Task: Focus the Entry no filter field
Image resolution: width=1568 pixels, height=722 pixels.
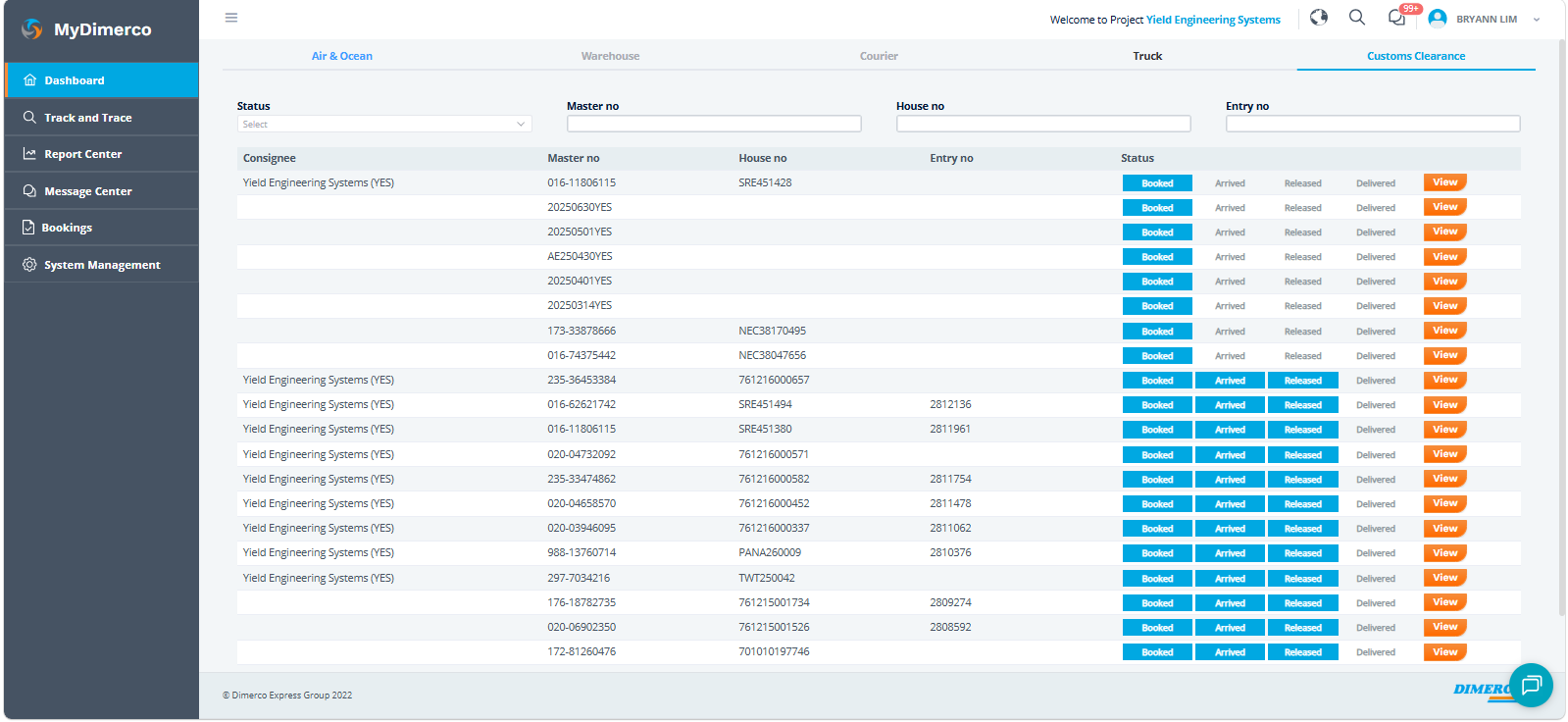Action: [1373, 124]
